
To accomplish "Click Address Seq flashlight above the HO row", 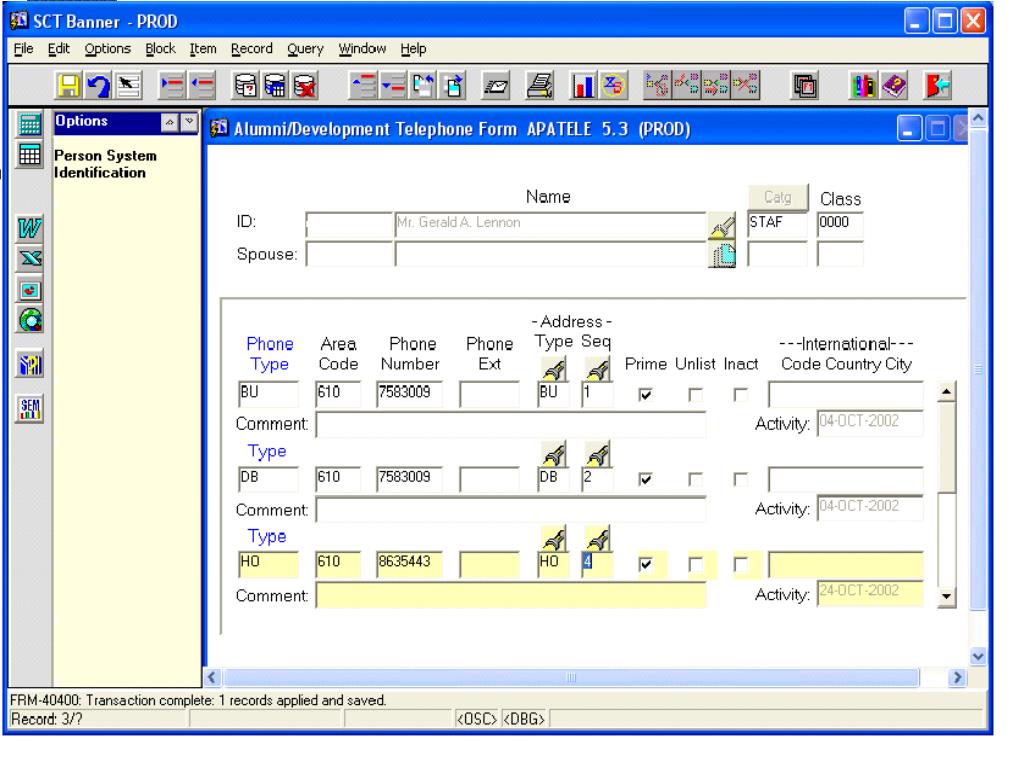I will pyautogui.click(x=597, y=539).
